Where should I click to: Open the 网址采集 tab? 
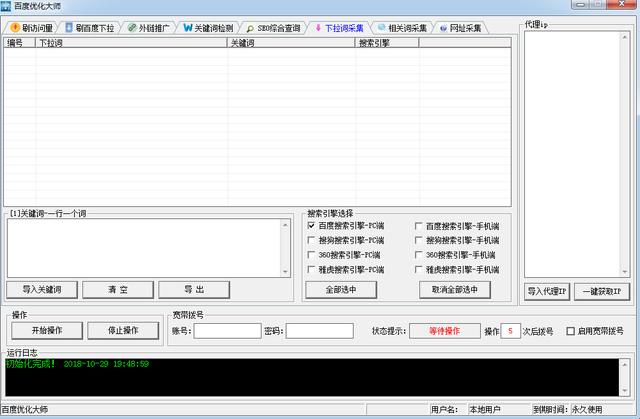click(x=461, y=28)
